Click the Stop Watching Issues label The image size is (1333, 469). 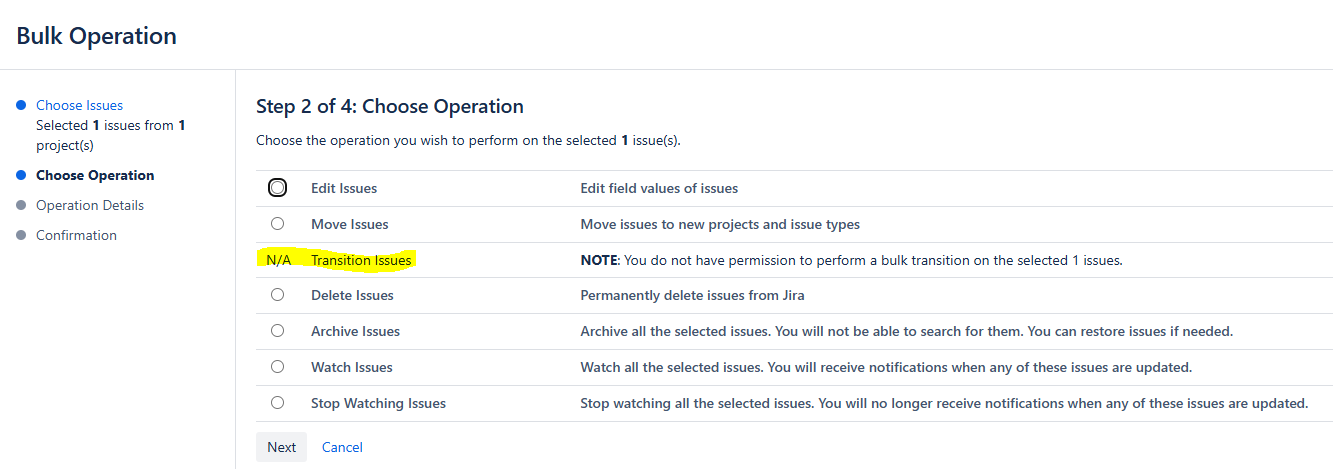pos(378,403)
